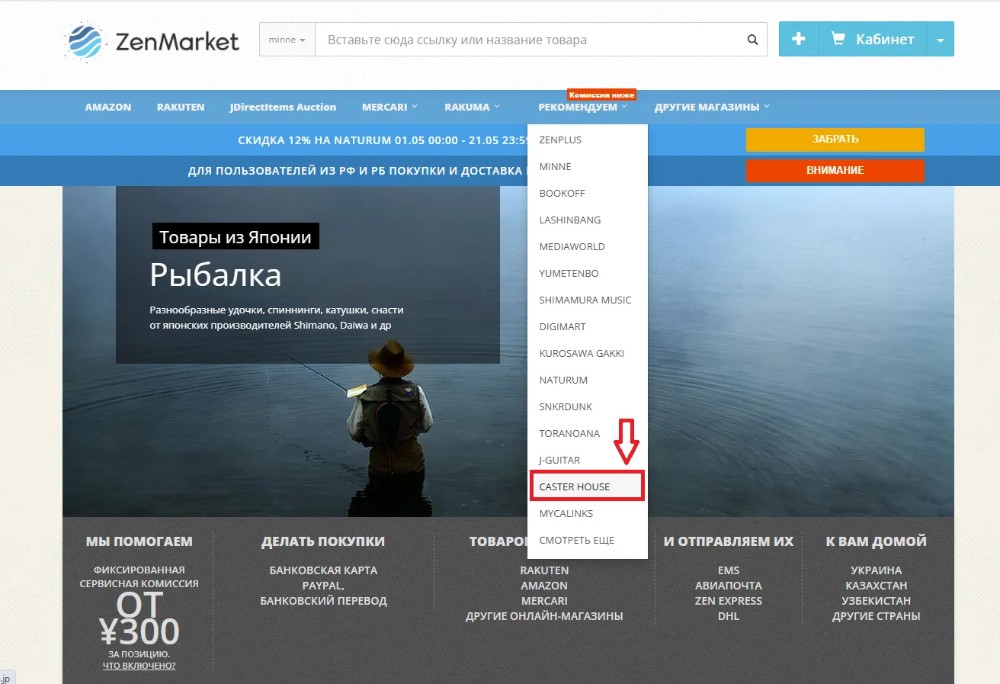Focus the product link search field

[x=529, y=40]
